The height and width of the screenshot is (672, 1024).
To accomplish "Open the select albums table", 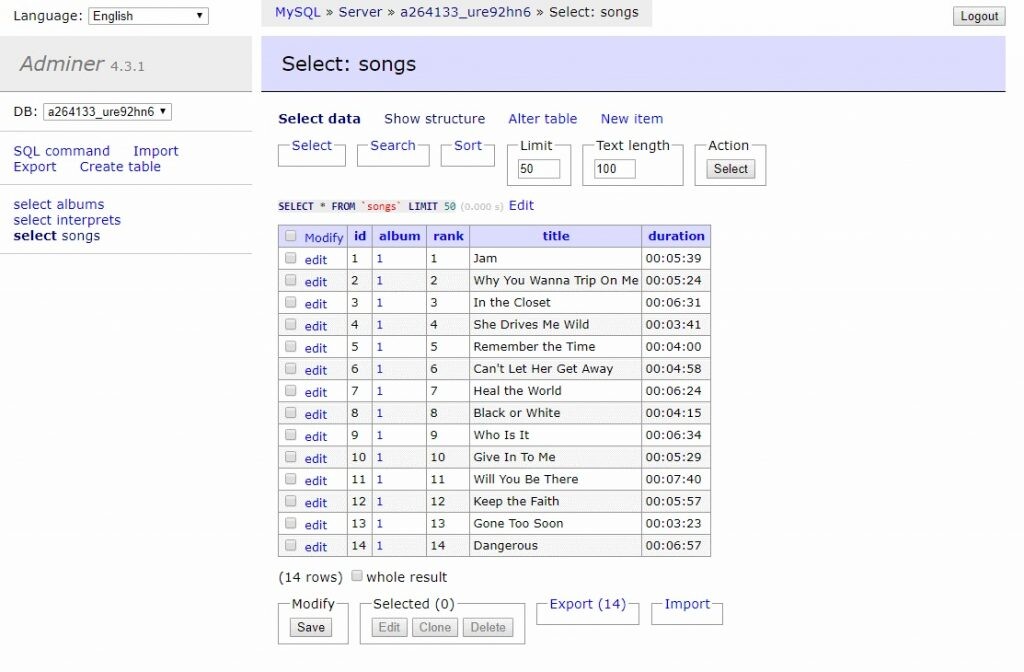I will coord(56,204).
